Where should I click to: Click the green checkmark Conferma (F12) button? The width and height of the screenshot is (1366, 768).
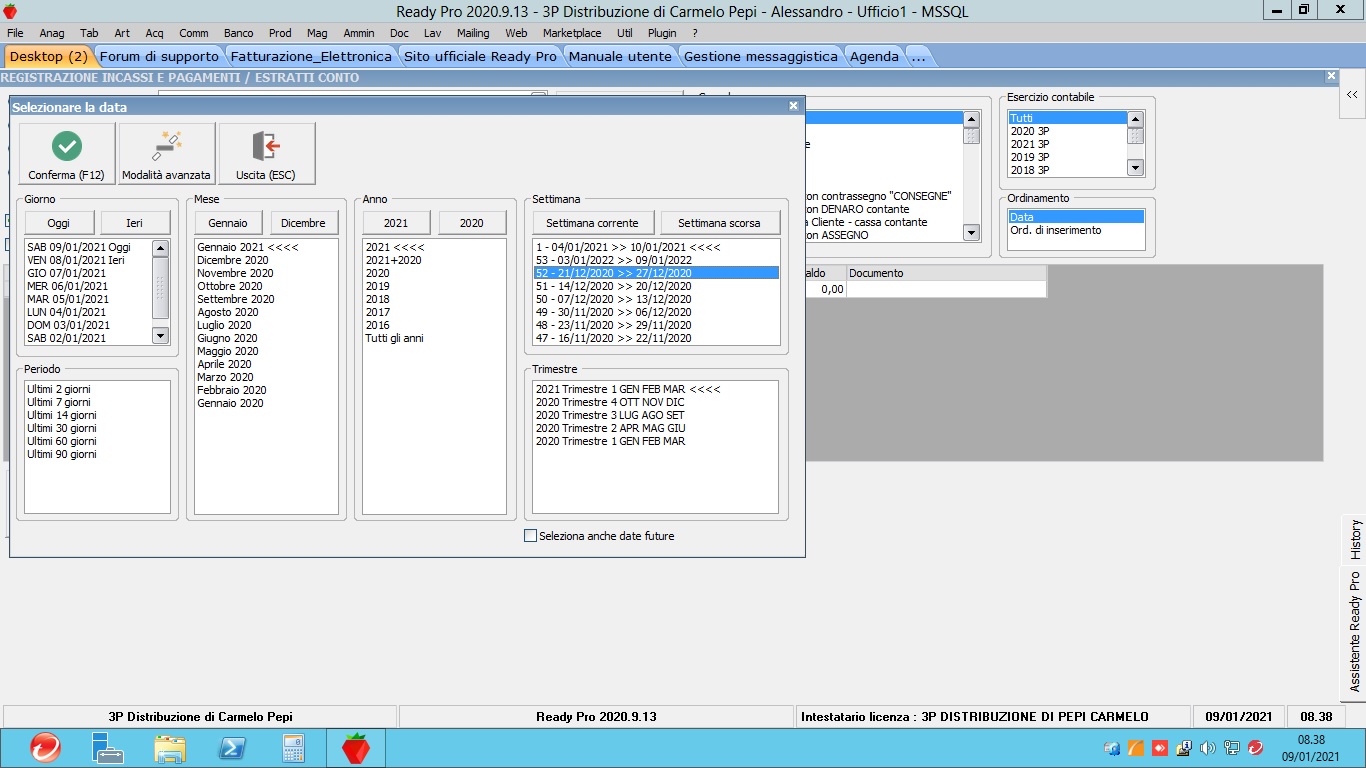[67, 154]
